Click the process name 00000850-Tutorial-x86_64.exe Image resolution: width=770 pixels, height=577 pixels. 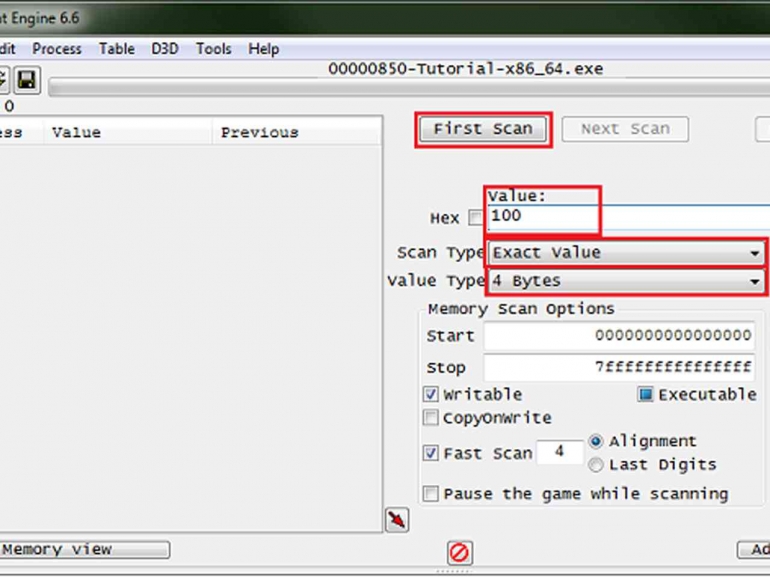pyautogui.click(x=466, y=69)
